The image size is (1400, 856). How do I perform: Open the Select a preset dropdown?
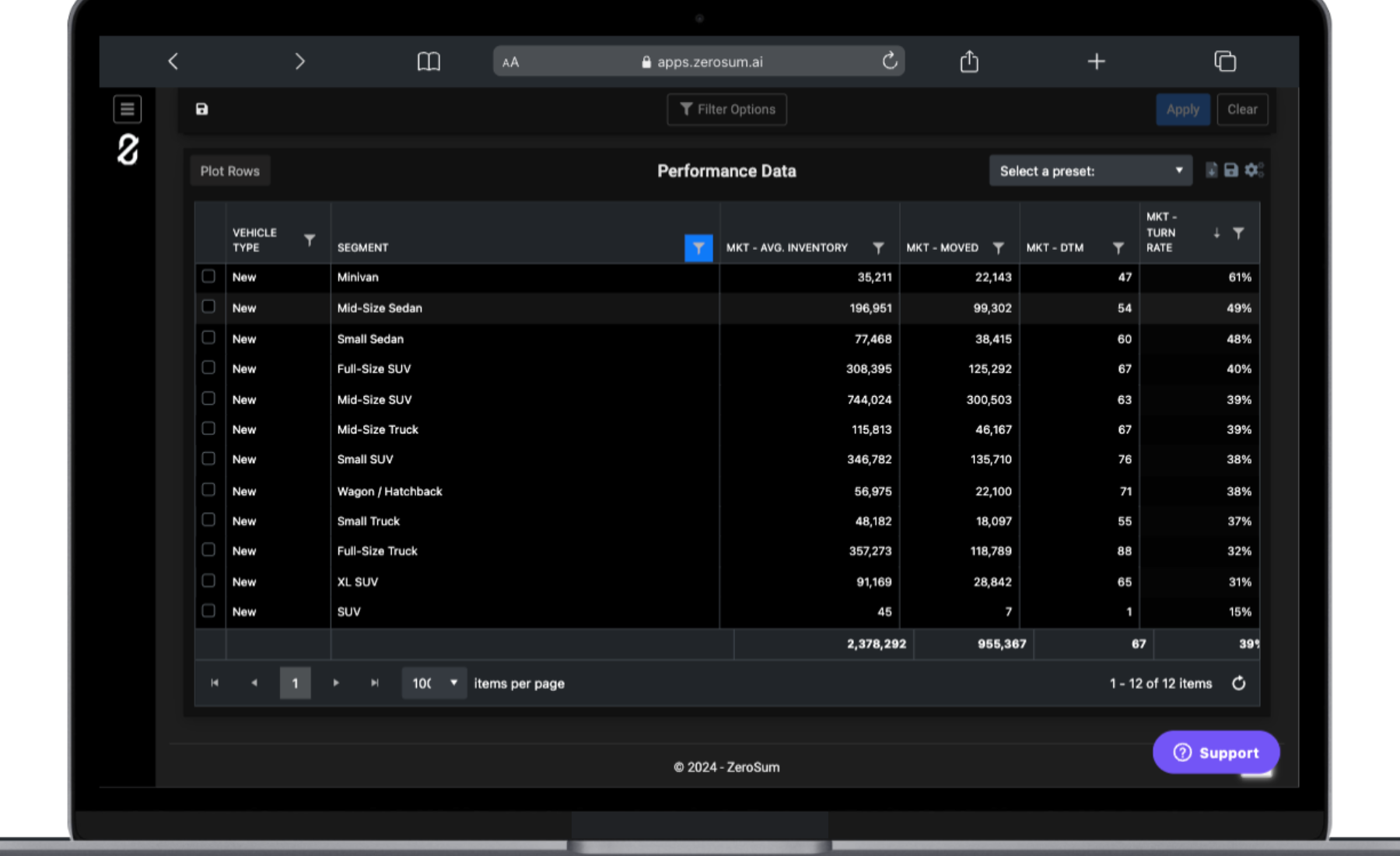point(1090,170)
